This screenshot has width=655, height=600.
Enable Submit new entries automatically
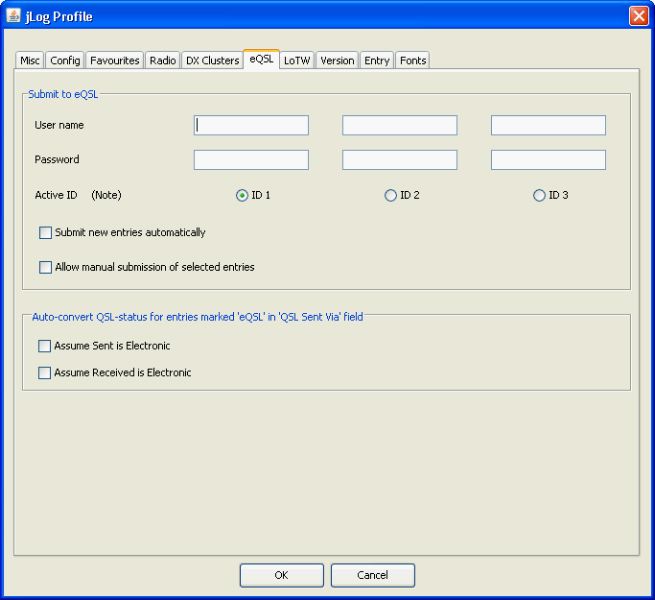(x=45, y=233)
